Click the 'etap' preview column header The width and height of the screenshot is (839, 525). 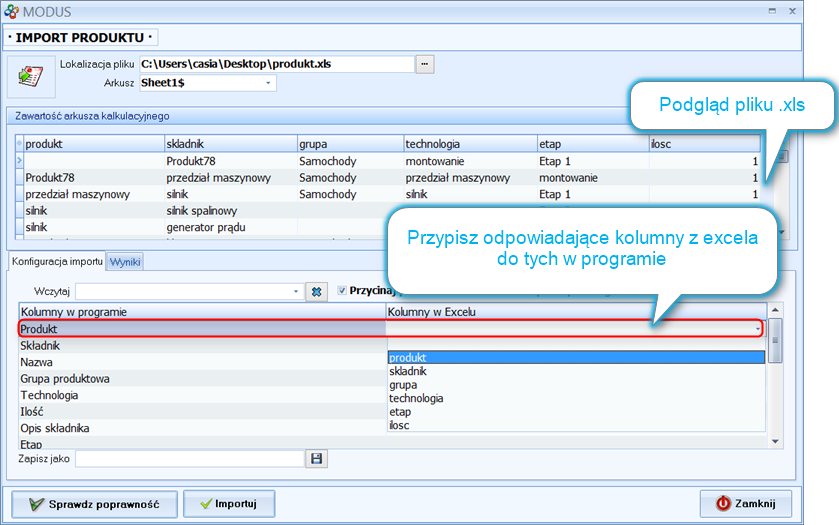pyautogui.click(x=593, y=144)
